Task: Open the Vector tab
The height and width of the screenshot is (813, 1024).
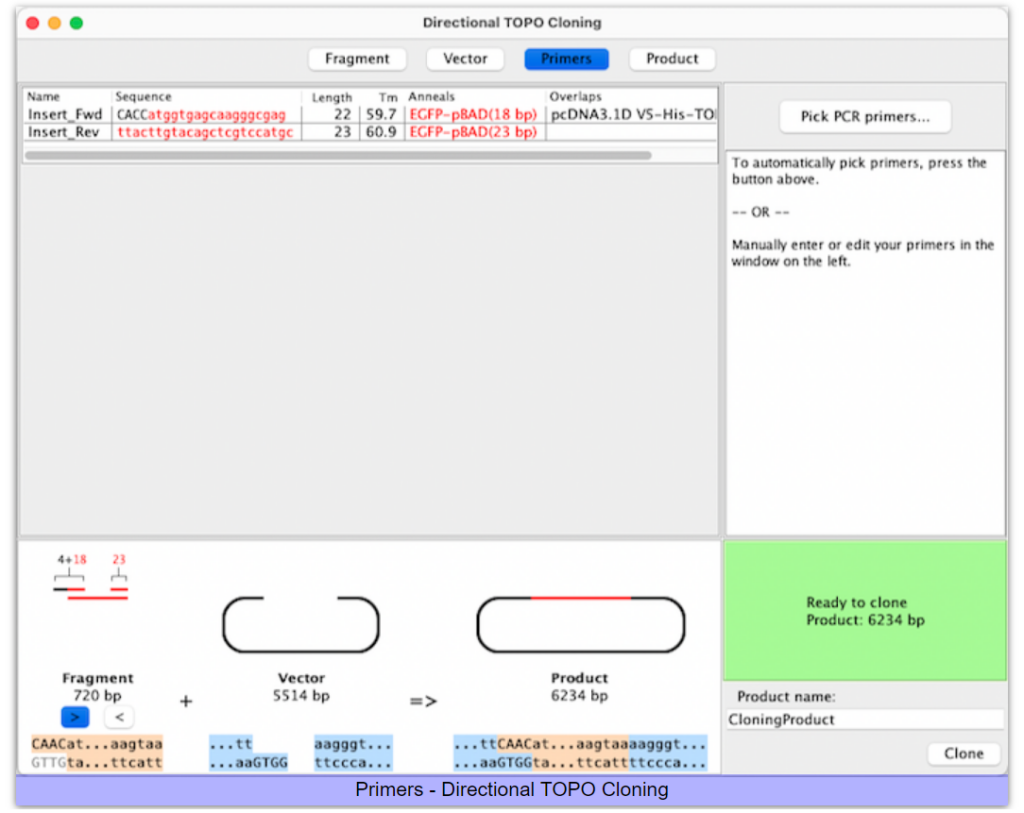Action: (x=465, y=59)
